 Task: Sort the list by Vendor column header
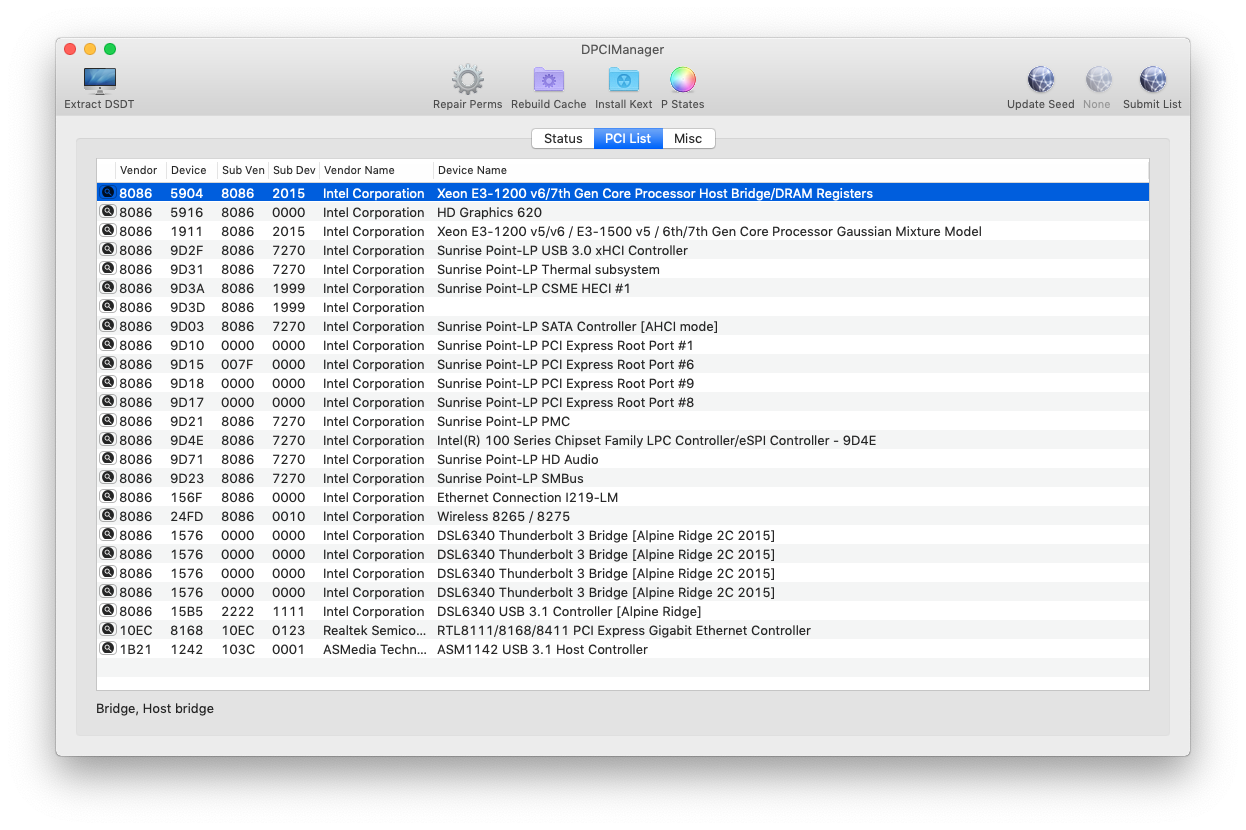[139, 170]
